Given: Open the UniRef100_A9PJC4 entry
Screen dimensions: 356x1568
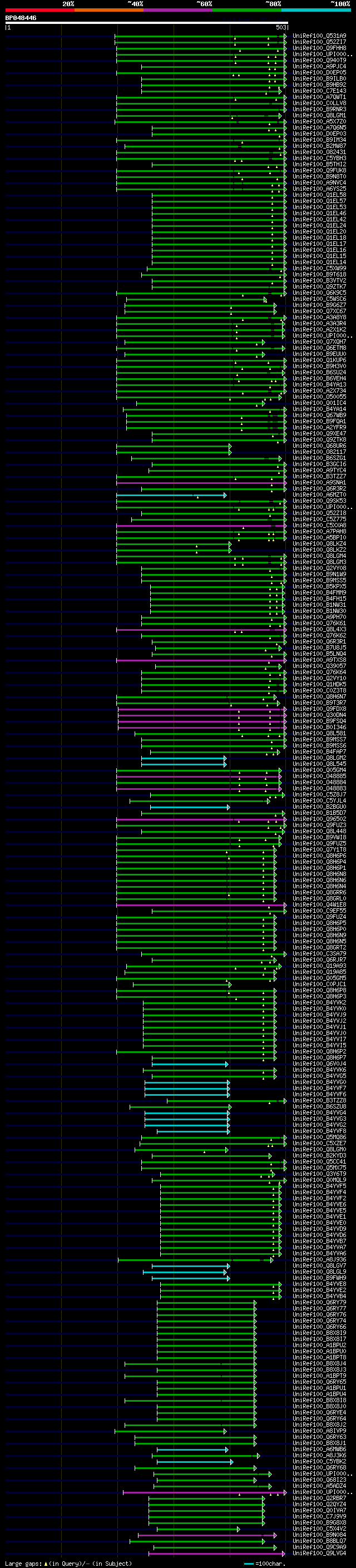Looking at the screenshot, I should click(319, 66).
